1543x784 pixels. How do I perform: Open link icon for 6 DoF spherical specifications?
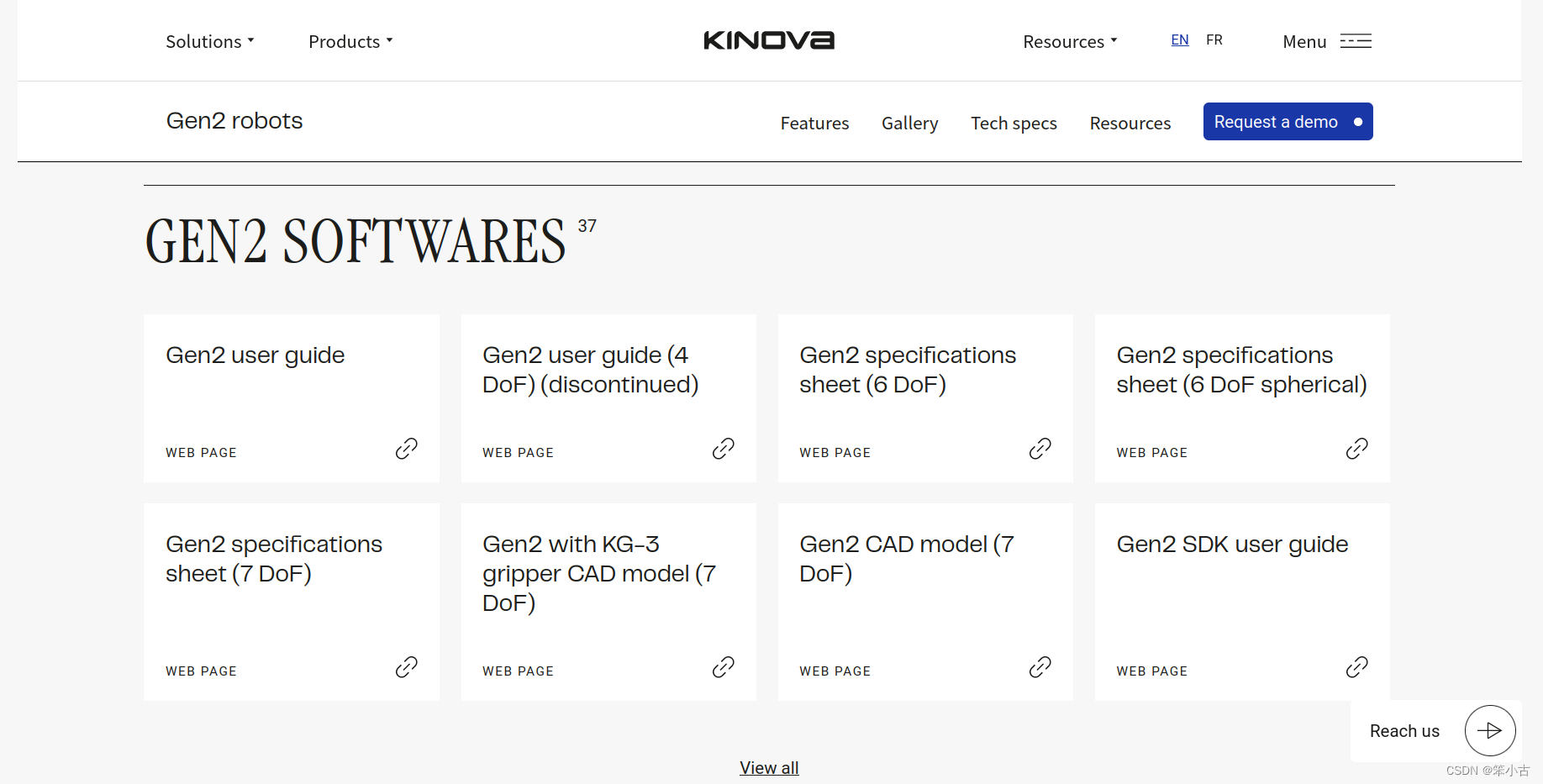[x=1357, y=449]
